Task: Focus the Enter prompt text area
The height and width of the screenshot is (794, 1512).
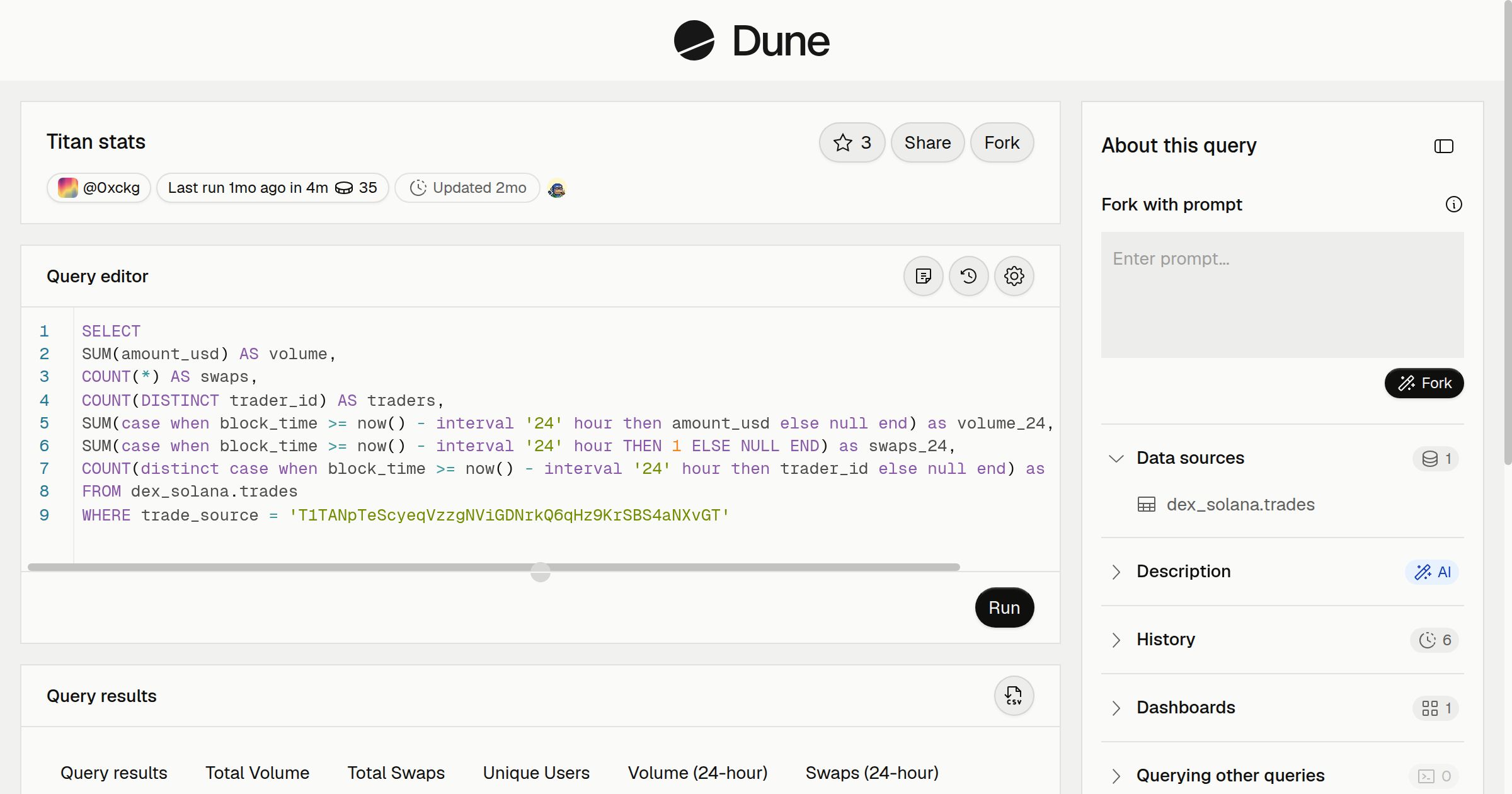Action: [x=1282, y=295]
